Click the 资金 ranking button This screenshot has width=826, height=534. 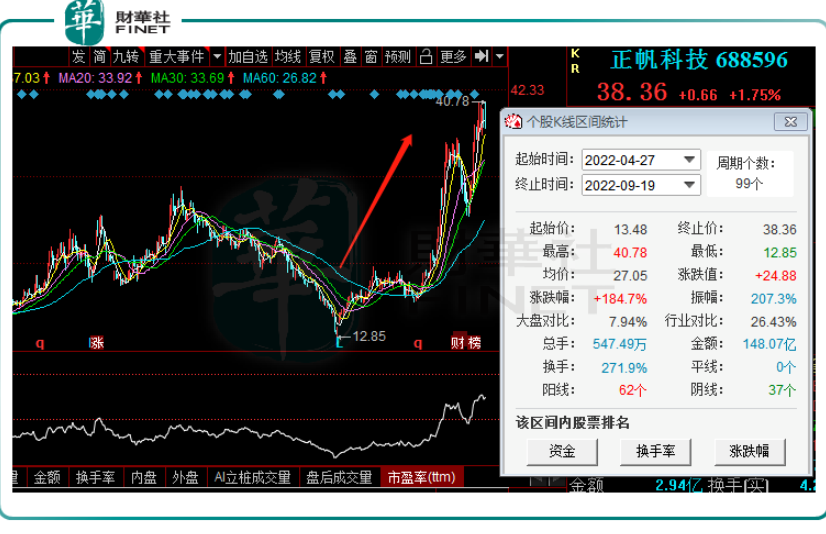coord(562,451)
